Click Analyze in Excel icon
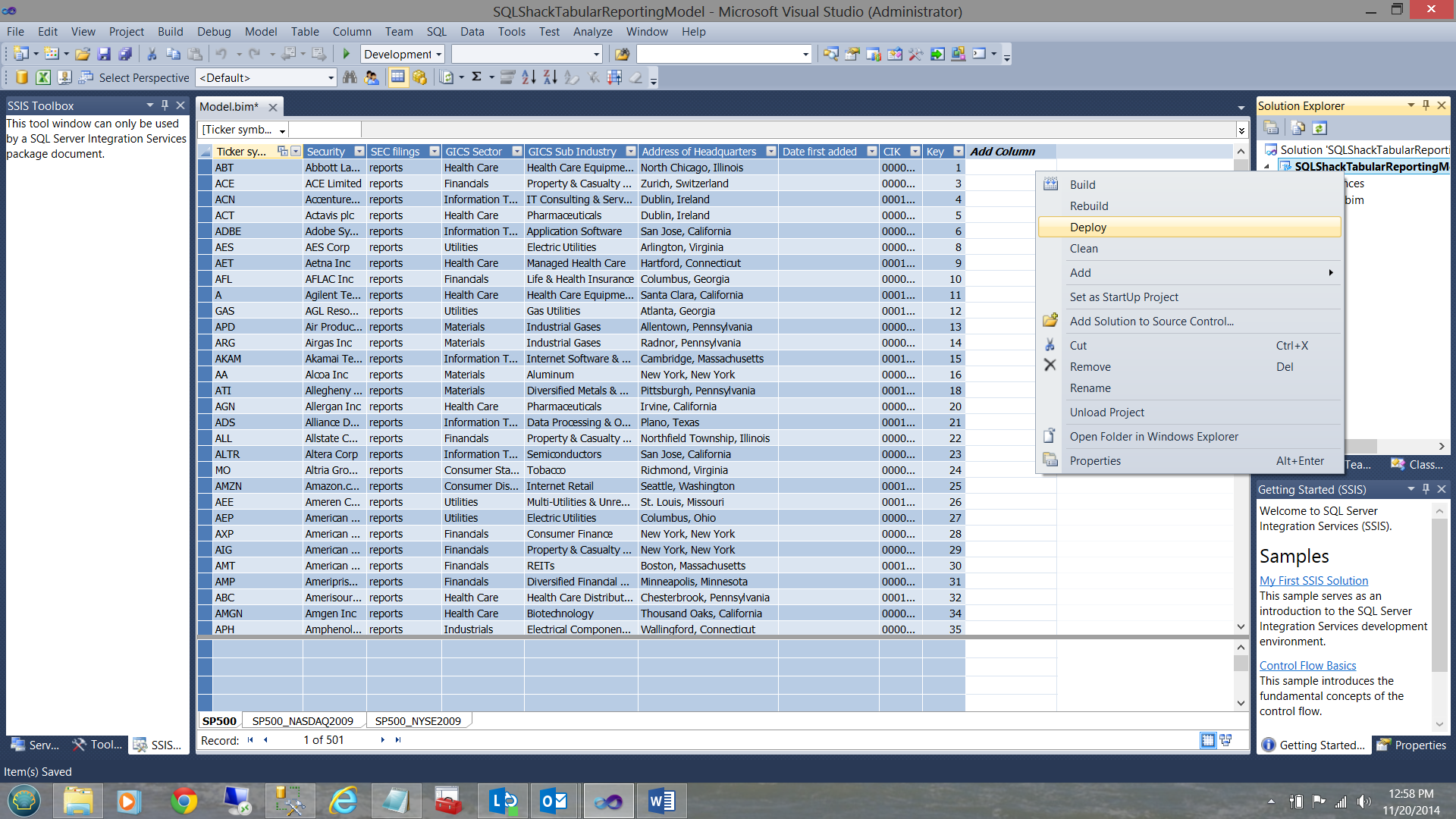1456x819 pixels. pyautogui.click(x=43, y=77)
